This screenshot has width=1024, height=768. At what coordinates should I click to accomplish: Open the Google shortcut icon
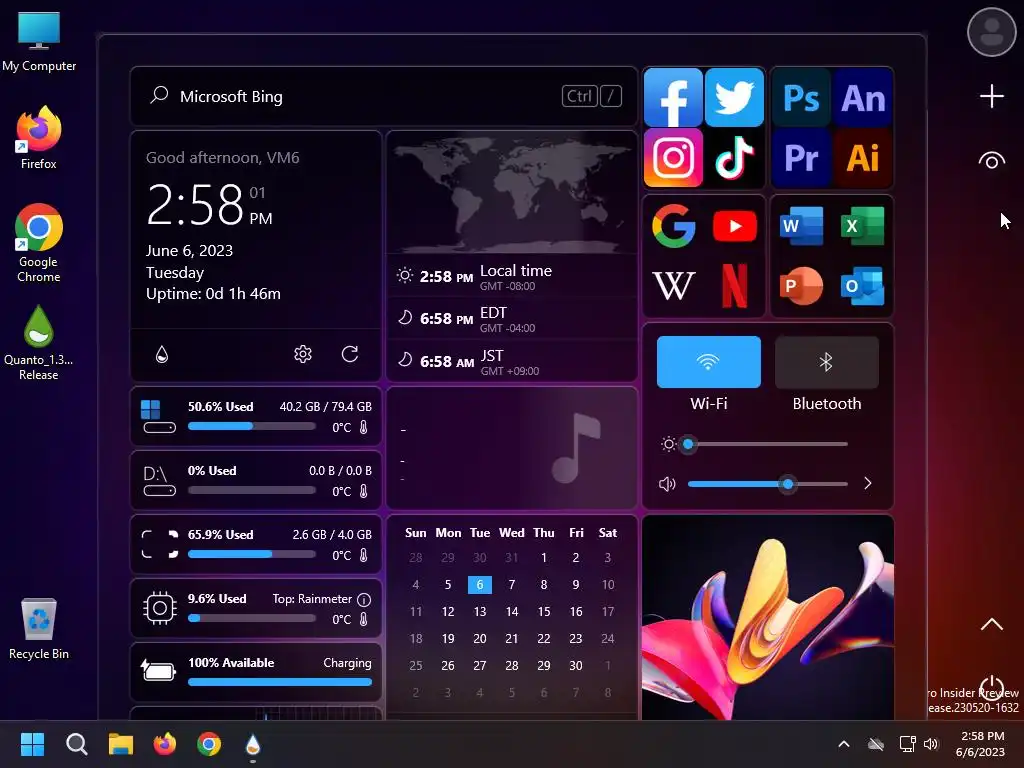pos(673,226)
